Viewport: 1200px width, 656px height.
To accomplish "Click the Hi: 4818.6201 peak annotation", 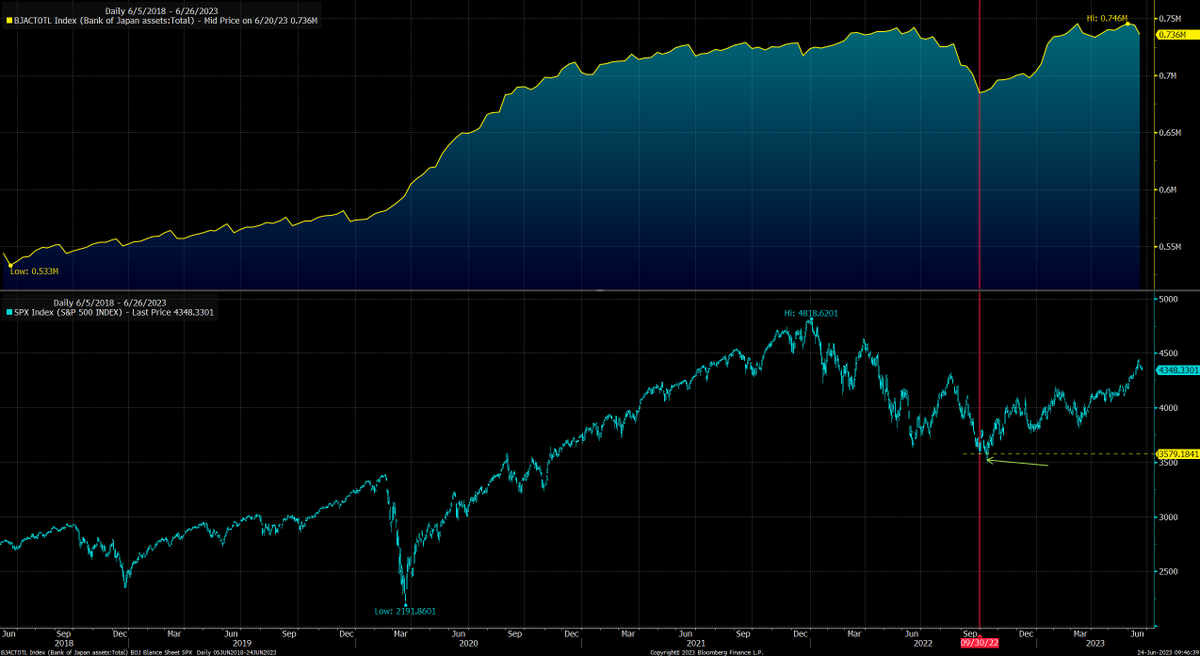I will (810, 313).
